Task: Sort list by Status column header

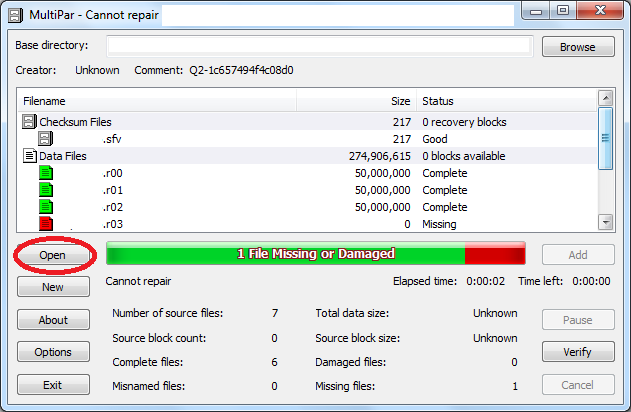Action: [x=506, y=101]
